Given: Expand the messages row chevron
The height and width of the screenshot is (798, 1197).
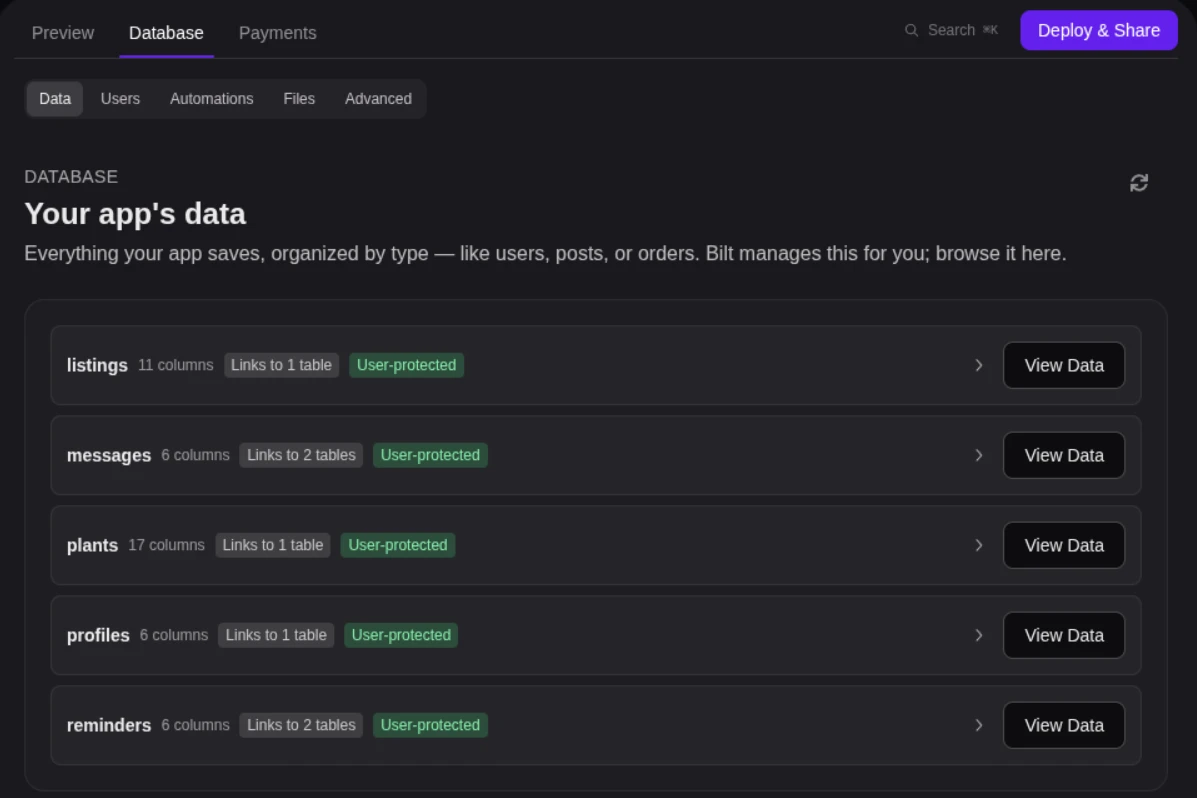Looking at the screenshot, I should (x=978, y=456).
